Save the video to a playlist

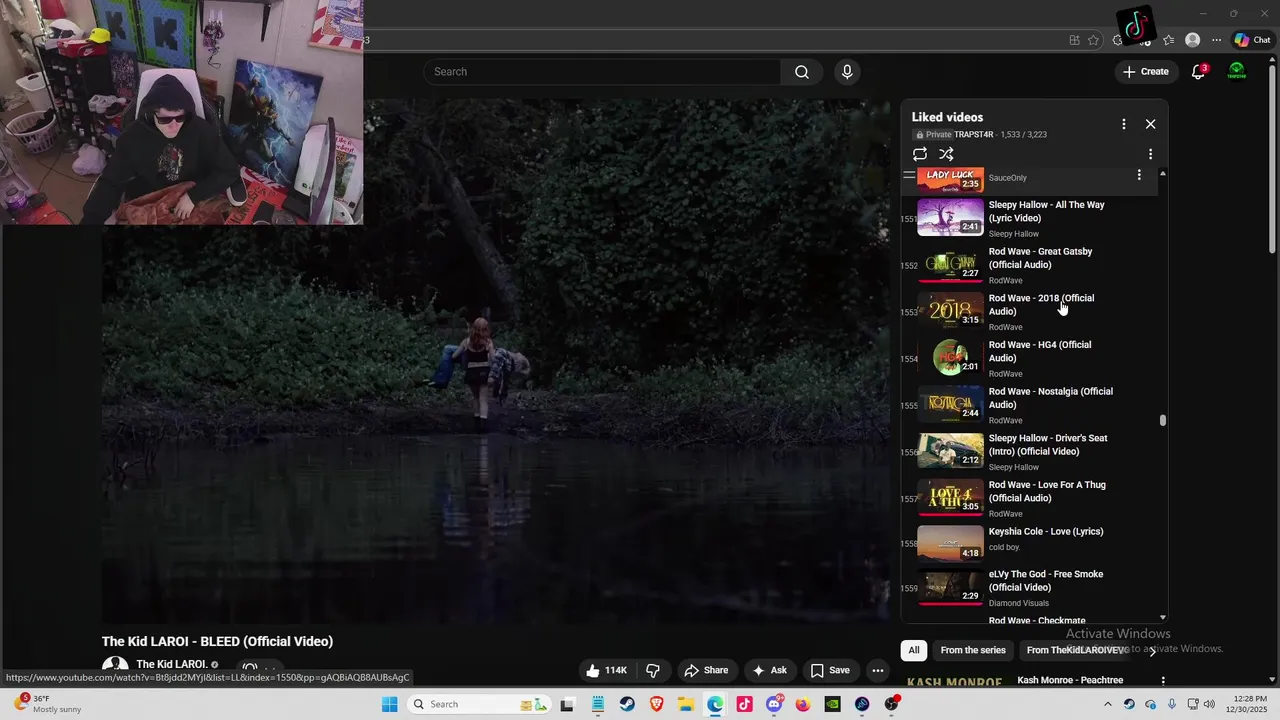coord(830,670)
